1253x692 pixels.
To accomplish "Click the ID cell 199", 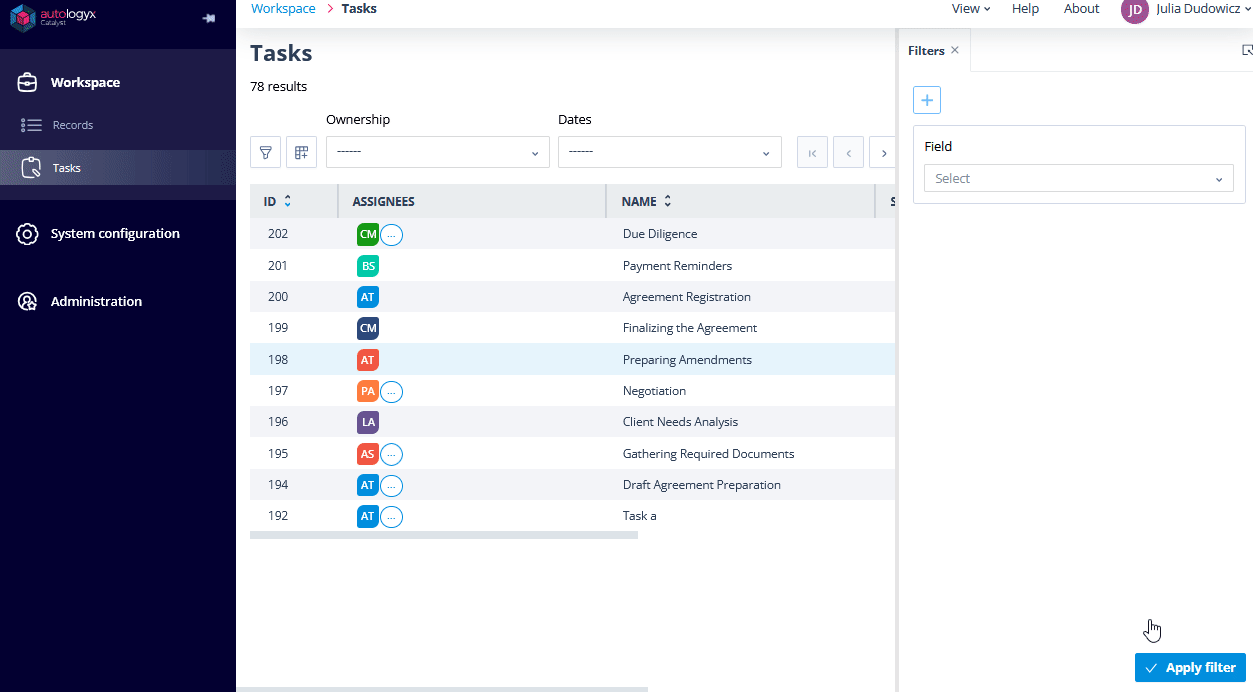I will click(x=278, y=328).
